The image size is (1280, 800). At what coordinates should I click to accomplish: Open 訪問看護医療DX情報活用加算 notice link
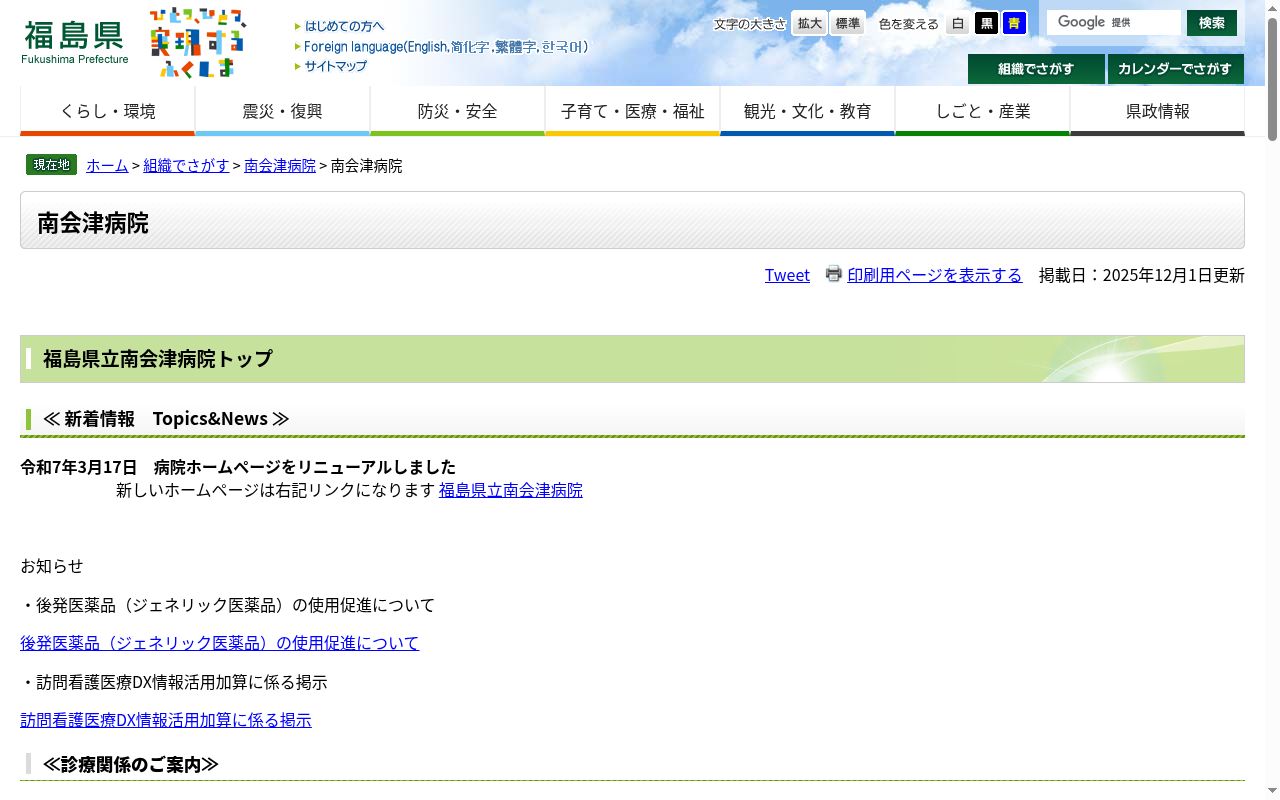(x=166, y=720)
